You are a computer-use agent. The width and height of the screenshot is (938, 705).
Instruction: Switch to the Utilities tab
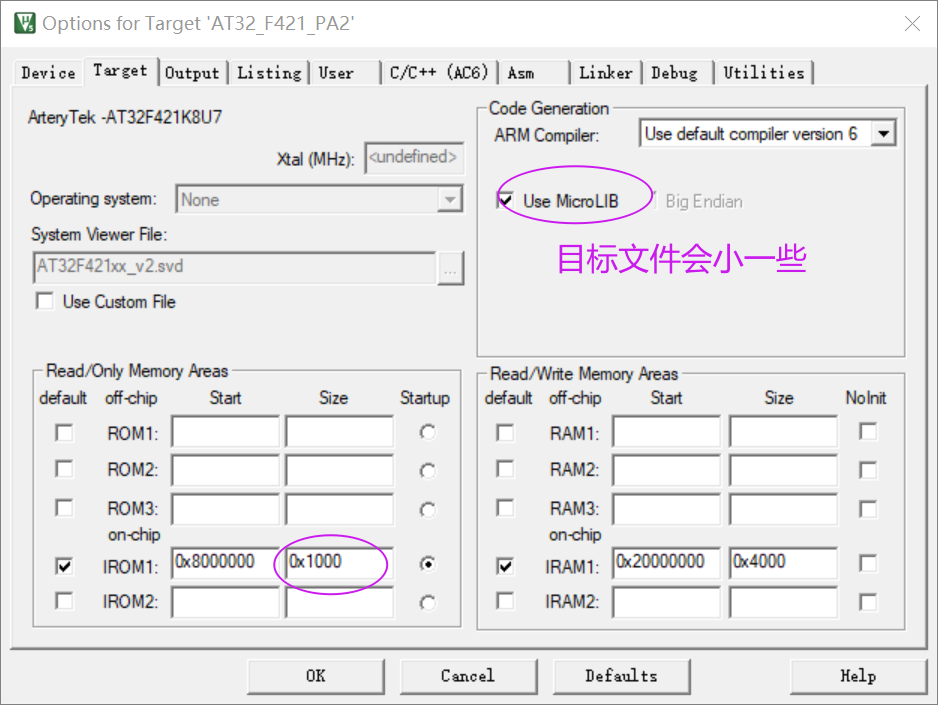(764, 73)
